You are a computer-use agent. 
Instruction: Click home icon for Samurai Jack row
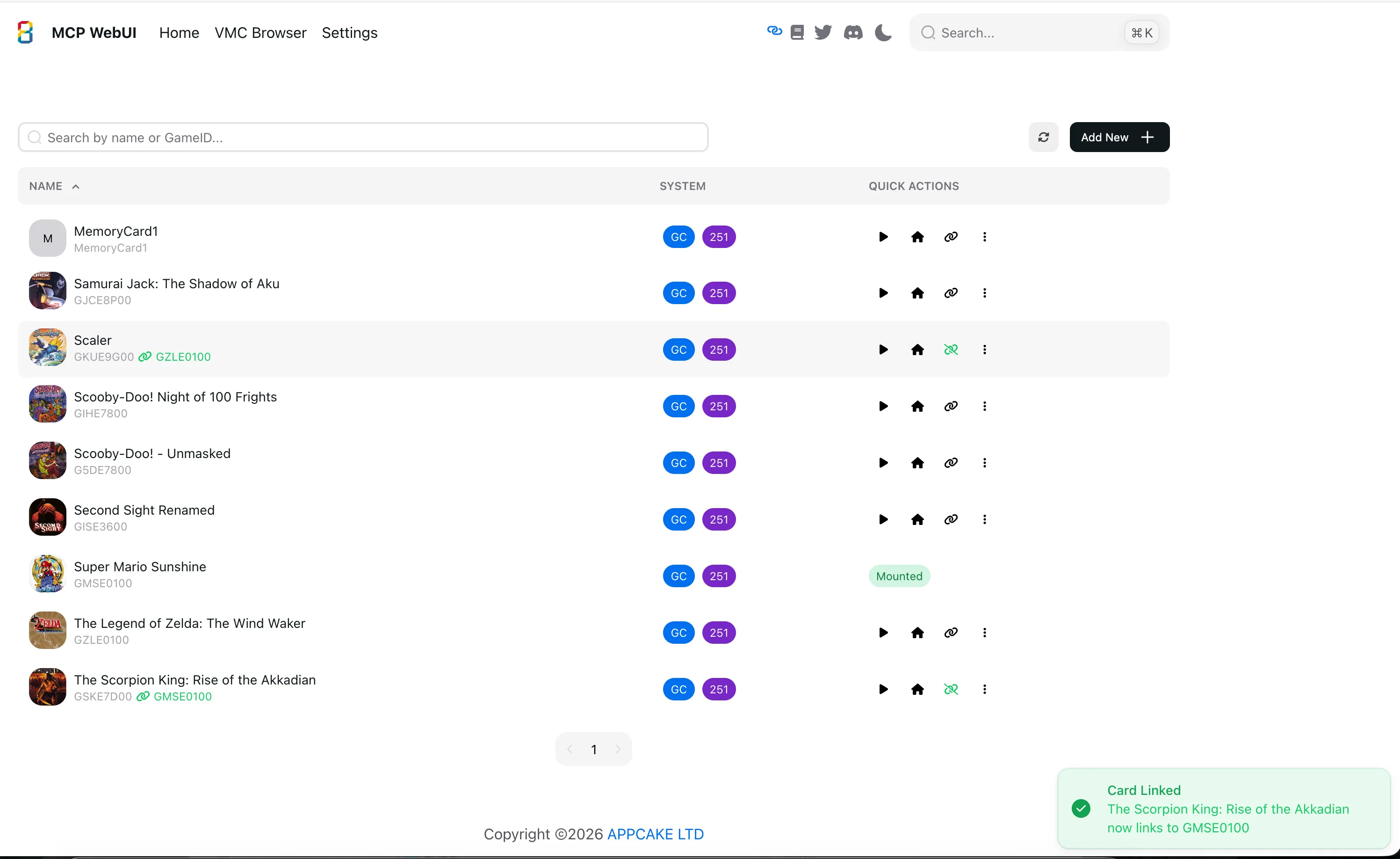tap(917, 293)
